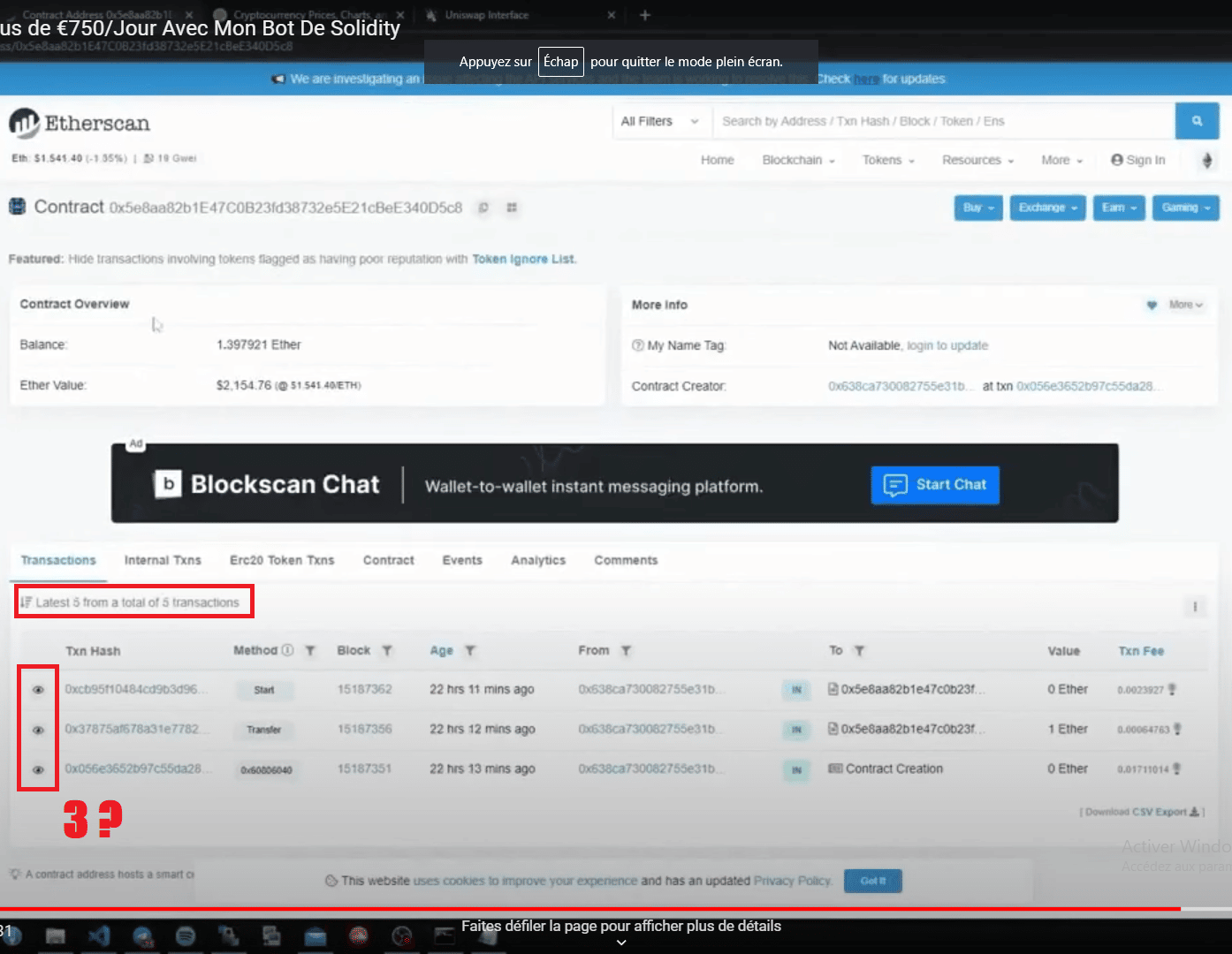Viewport: 1232px width, 954px height.
Task: Sort transactions by the Age column filter
Action: [x=469, y=650]
